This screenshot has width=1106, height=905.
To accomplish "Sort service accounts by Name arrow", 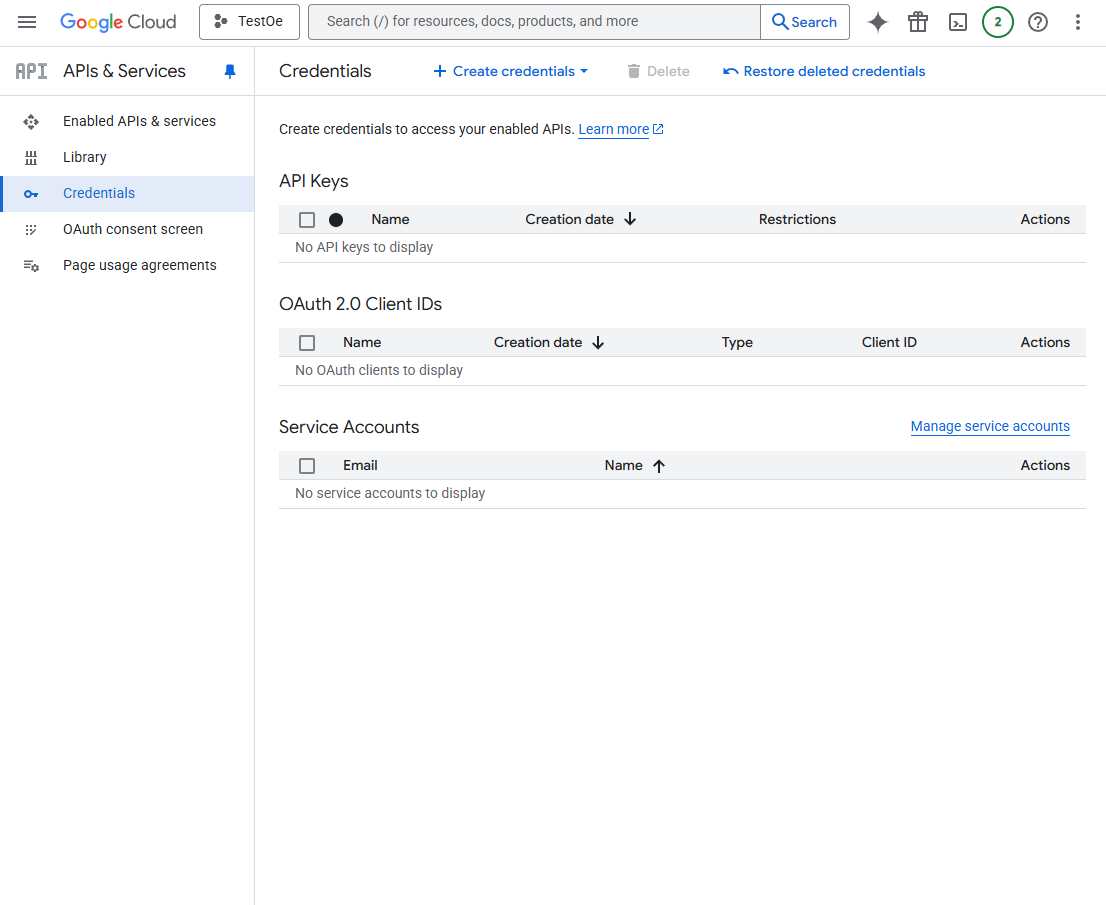I will [659, 466].
